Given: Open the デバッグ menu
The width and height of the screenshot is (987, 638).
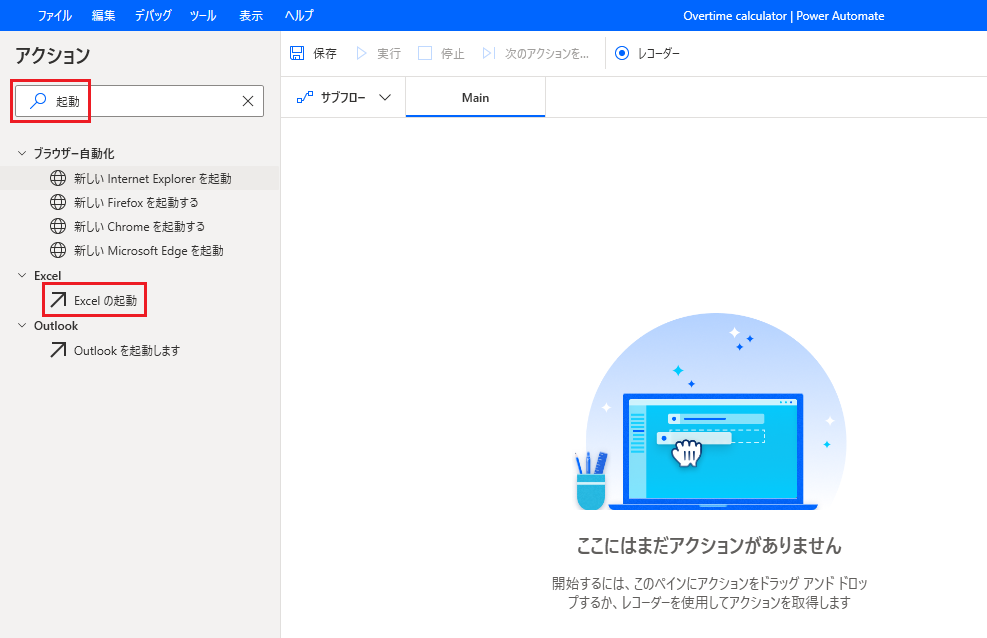Looking at the screenshot, I should click(x=152, y=15).
